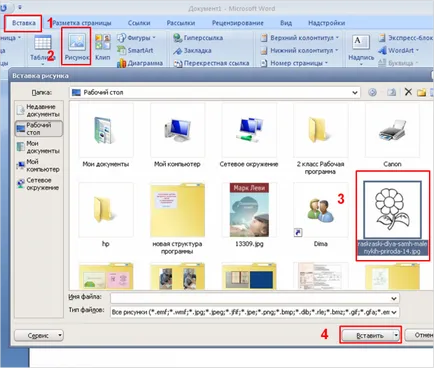The height and width of the screenshot is (368, 434).
Task: Select the новая структура программы folder
Action: pos(177,218)
